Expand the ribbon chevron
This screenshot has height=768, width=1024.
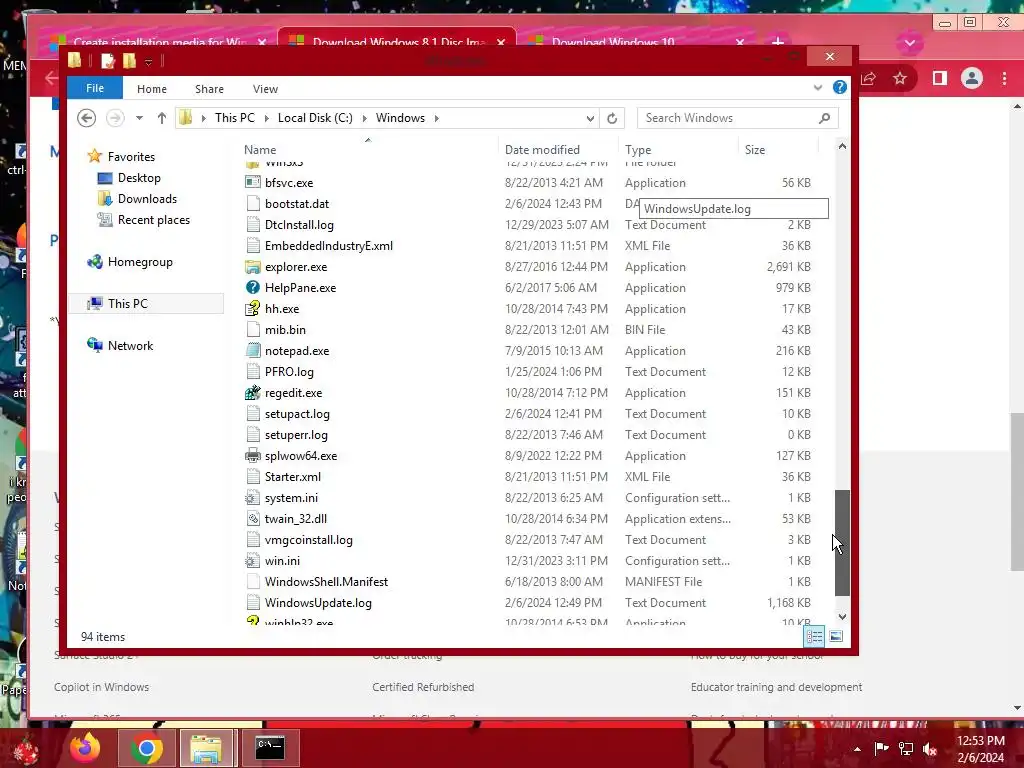click(x=818, y=88)
